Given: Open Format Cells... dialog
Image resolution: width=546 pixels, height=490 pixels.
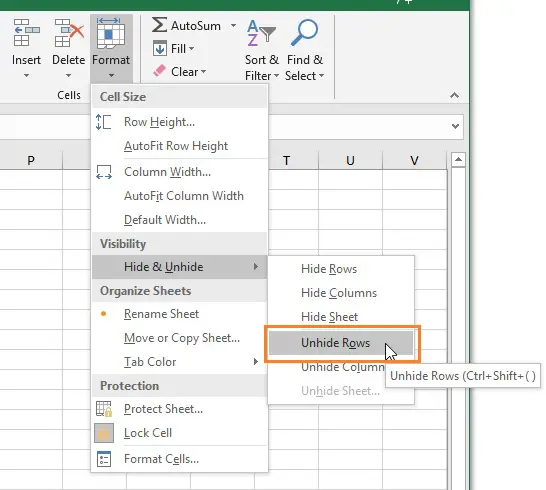Looking at the screenshot, I should click(x=179, y=459).
